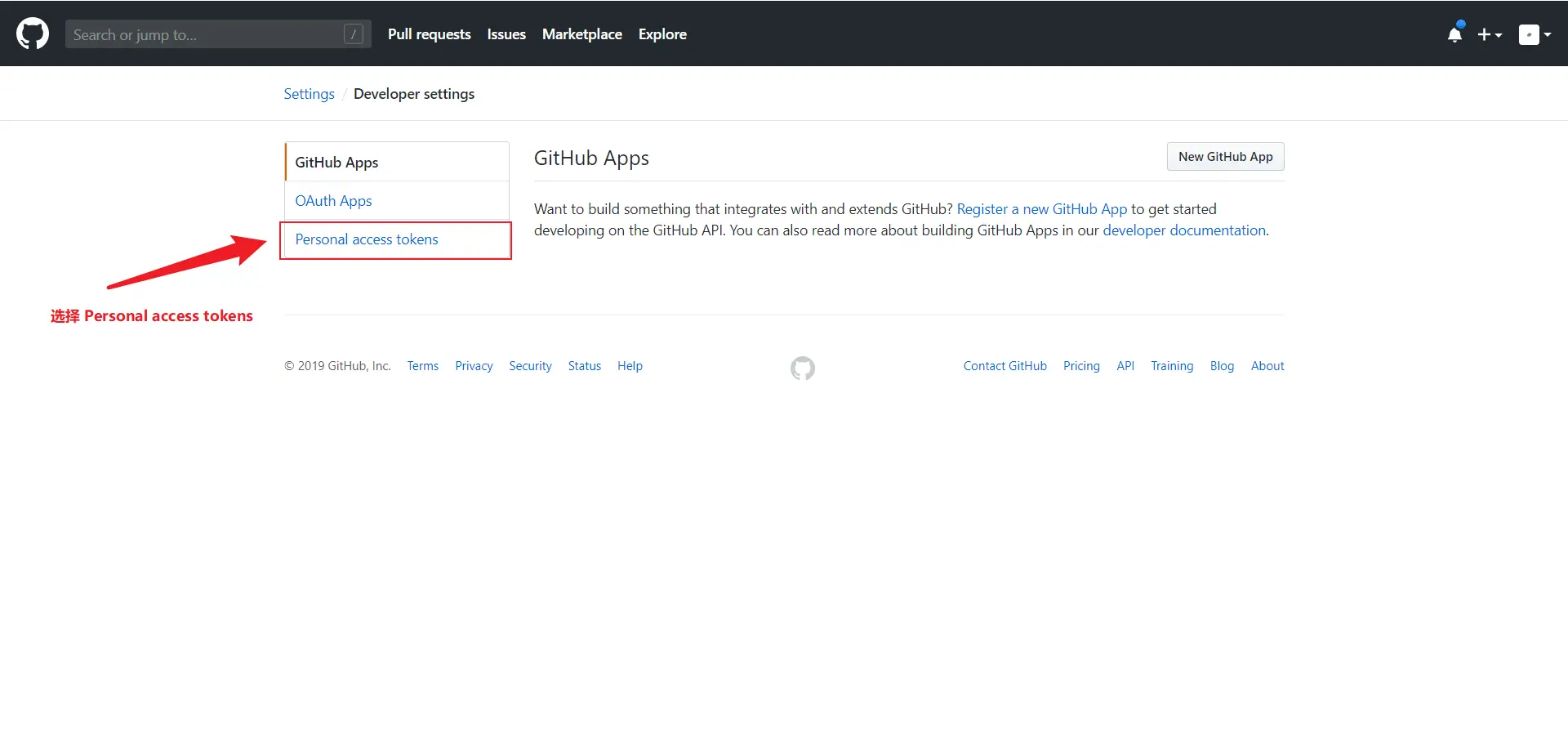Click the Security link in footer
The image size is (1568, 737).
pos(530,366)
